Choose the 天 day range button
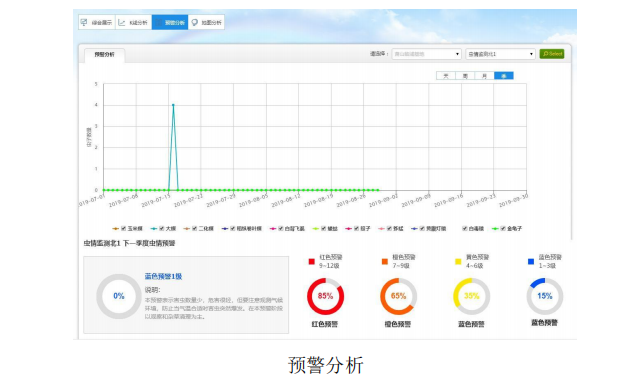This screenshot has height=388, width=628. pos(446,76)
